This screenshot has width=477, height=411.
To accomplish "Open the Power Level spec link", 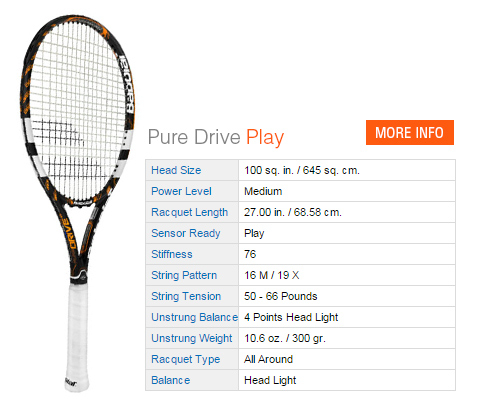I will (x=181, y=191).
